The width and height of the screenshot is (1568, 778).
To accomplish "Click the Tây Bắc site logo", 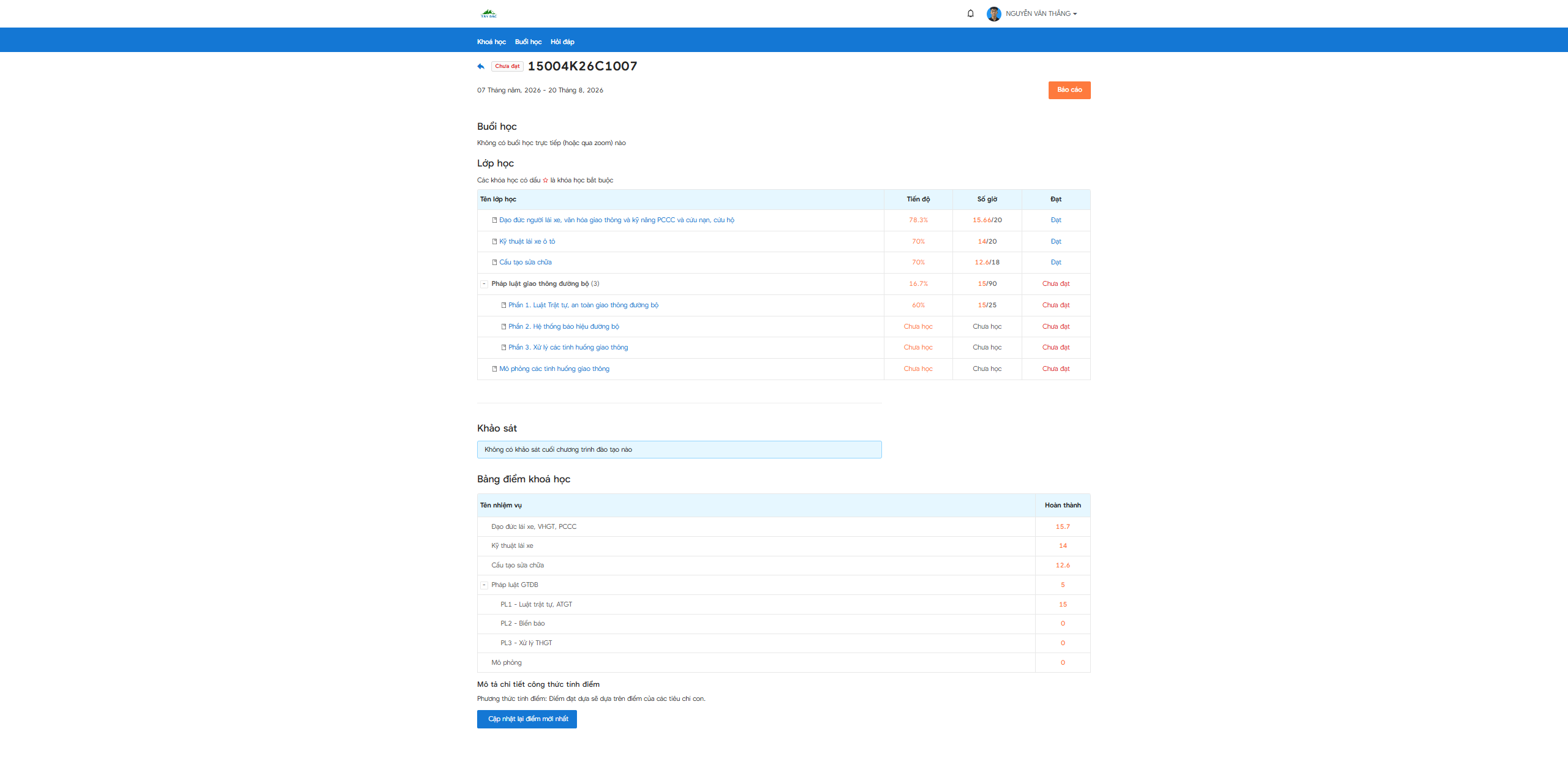I will pos(489,13).
